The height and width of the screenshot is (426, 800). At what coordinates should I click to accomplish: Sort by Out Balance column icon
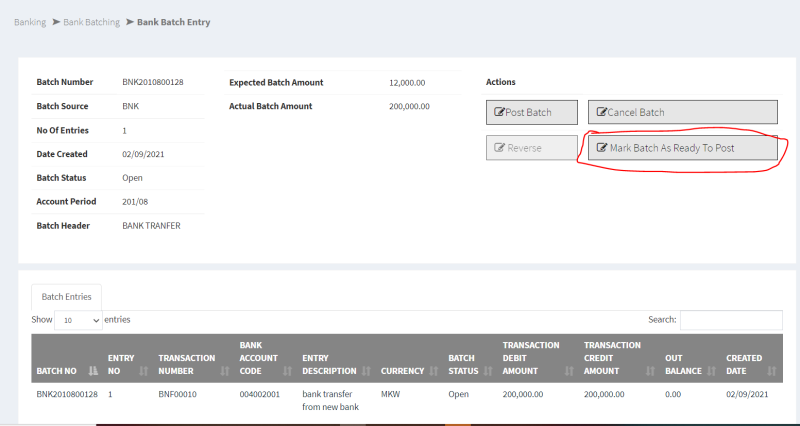[712, 371]
